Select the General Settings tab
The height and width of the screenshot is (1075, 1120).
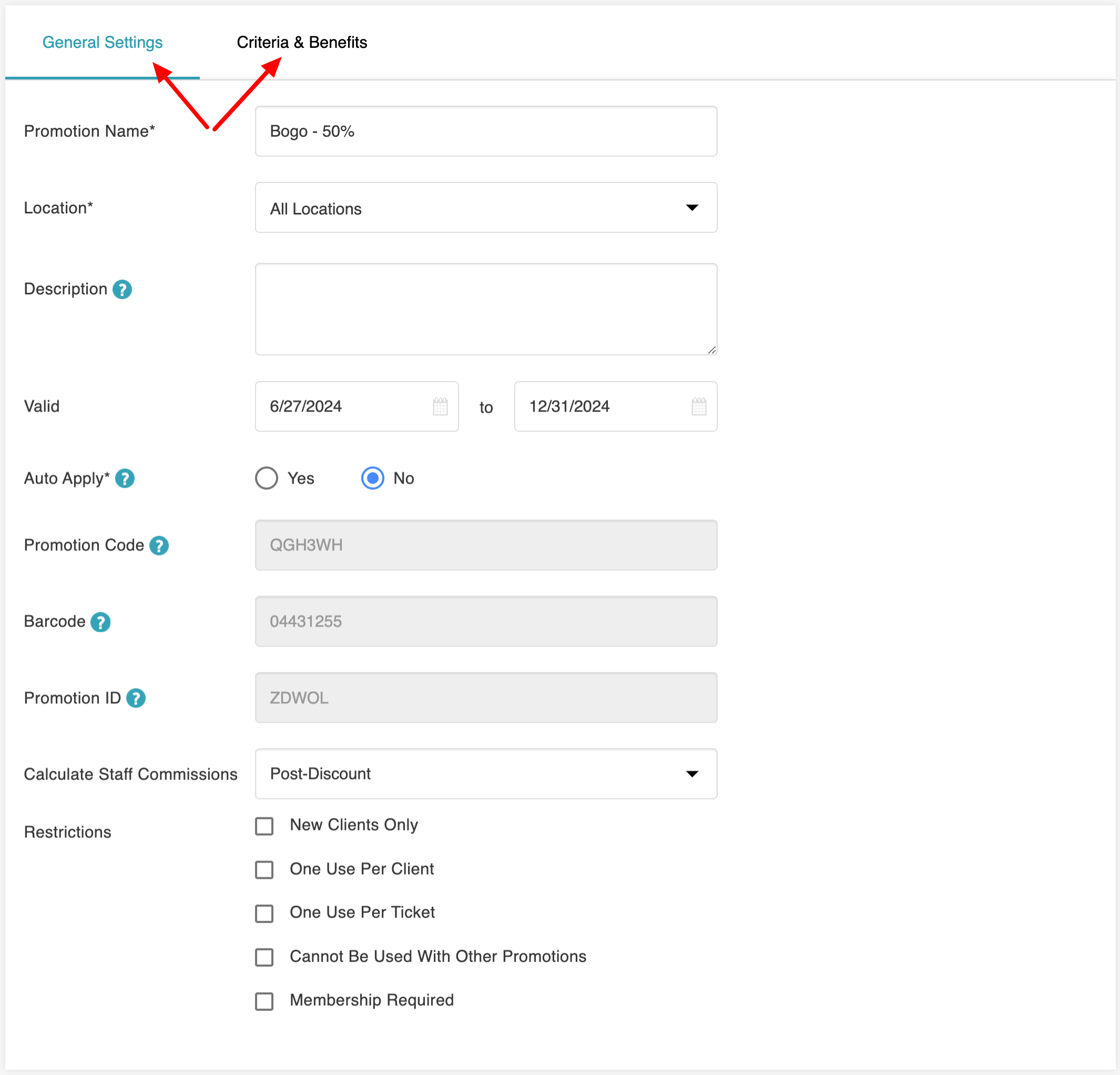coord(103,43)
